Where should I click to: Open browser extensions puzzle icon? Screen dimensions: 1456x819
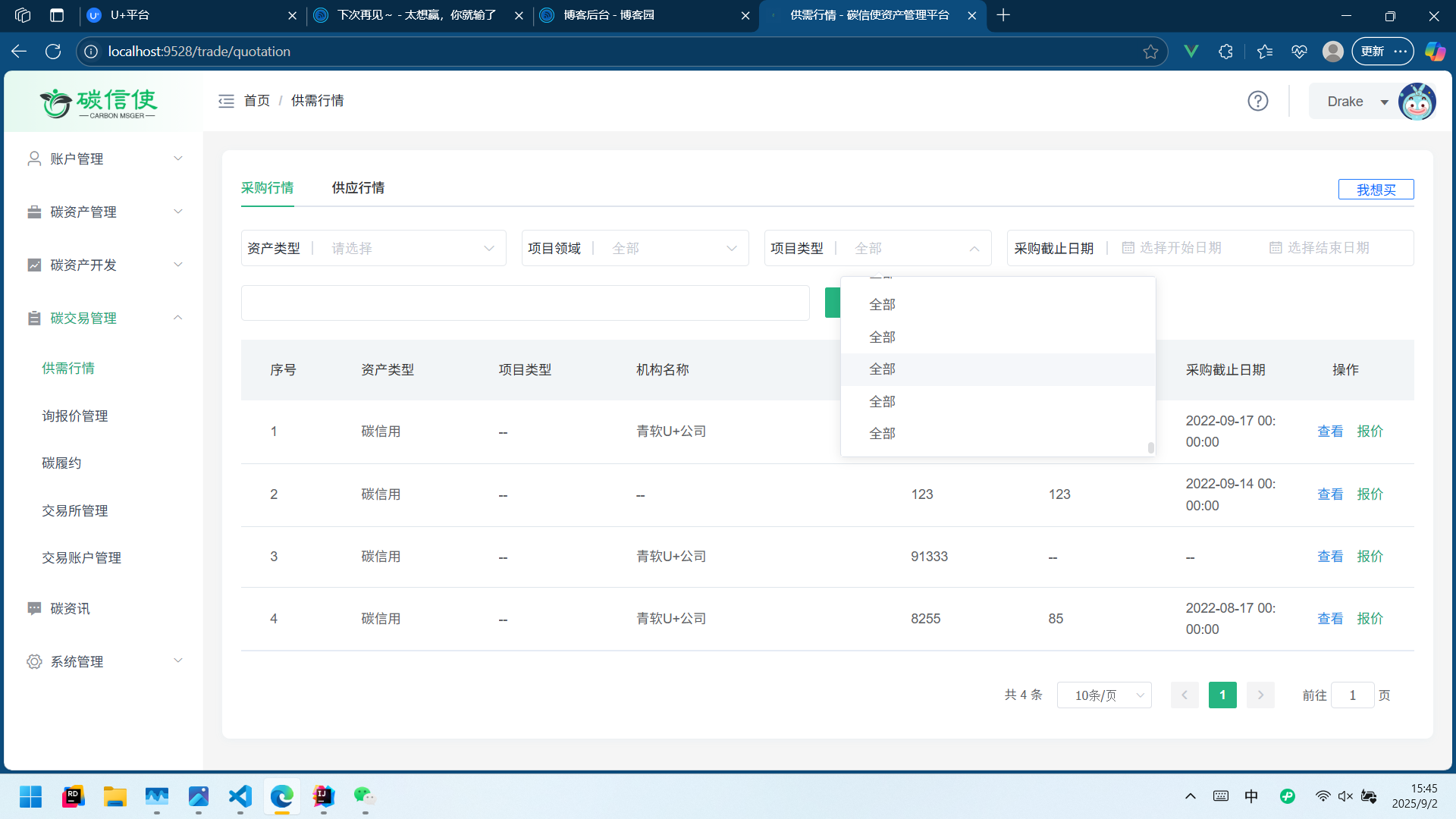[x=1225, y=52]
